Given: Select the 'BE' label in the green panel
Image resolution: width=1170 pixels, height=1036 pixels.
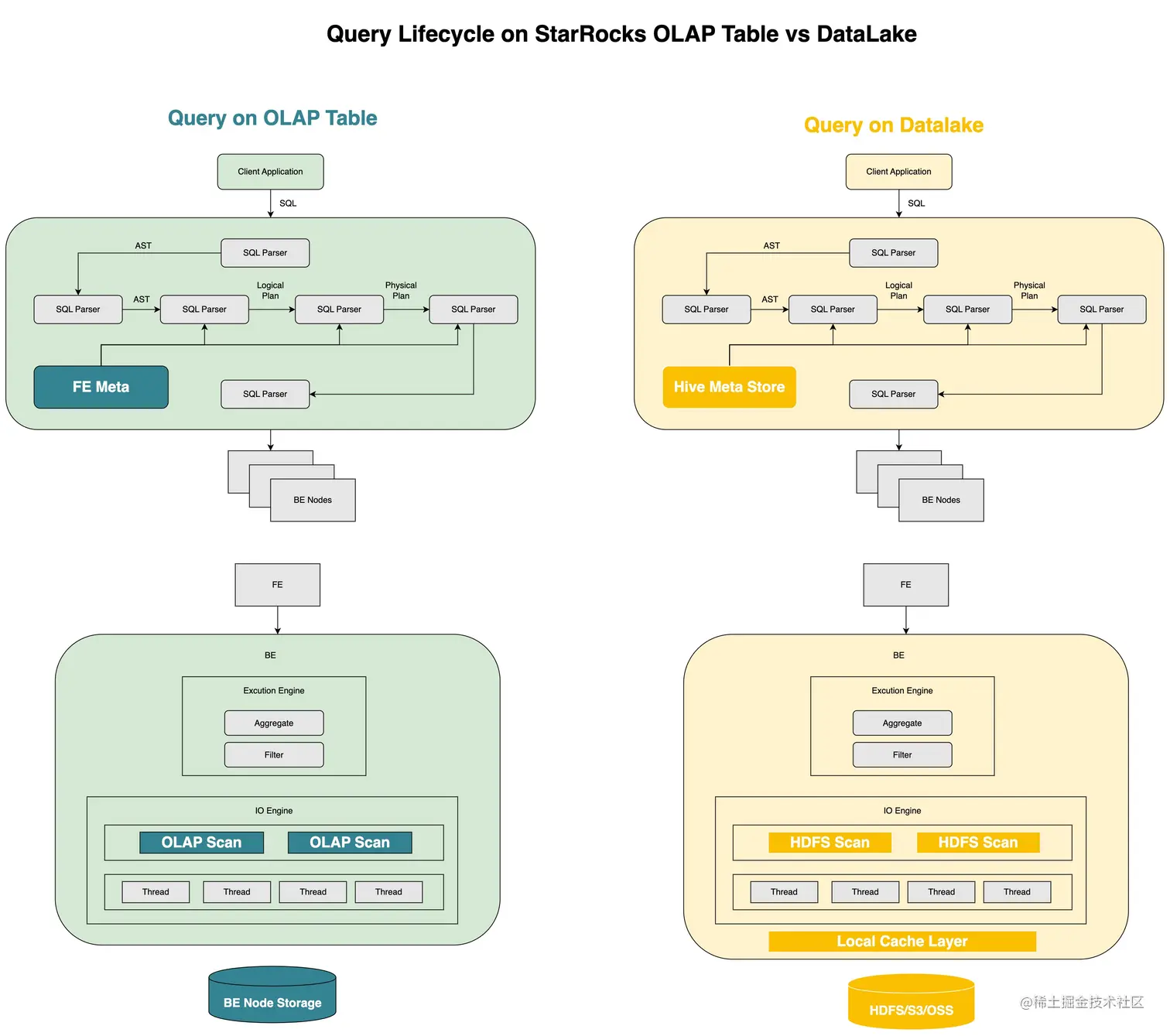Looking at the screenshot, I should click(270, 655).
